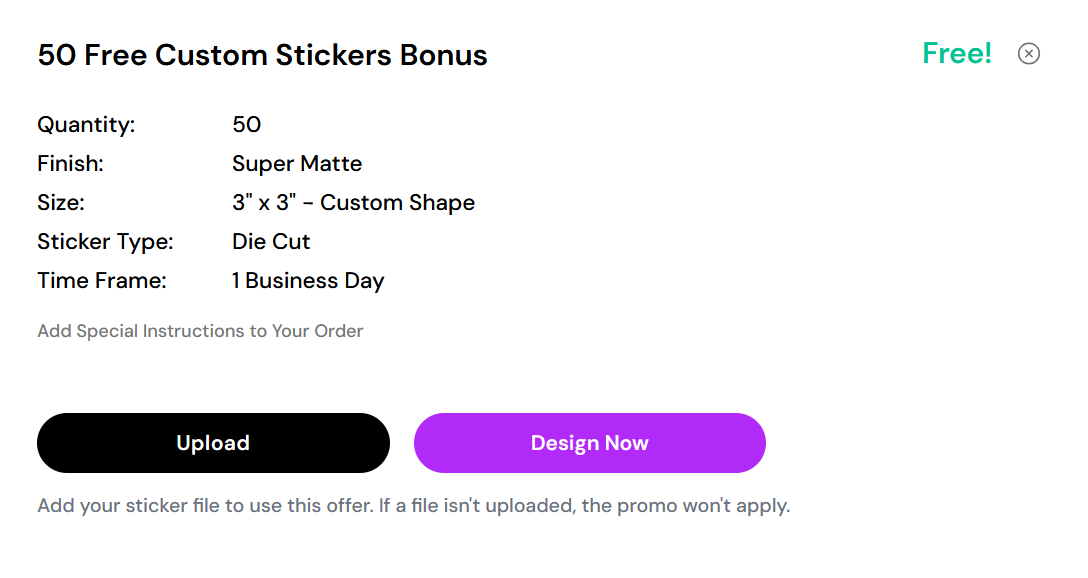Click the black Upload button
Image resolution: width=1088 pixels, height=578 pixels.
click(x=213, y=443)
